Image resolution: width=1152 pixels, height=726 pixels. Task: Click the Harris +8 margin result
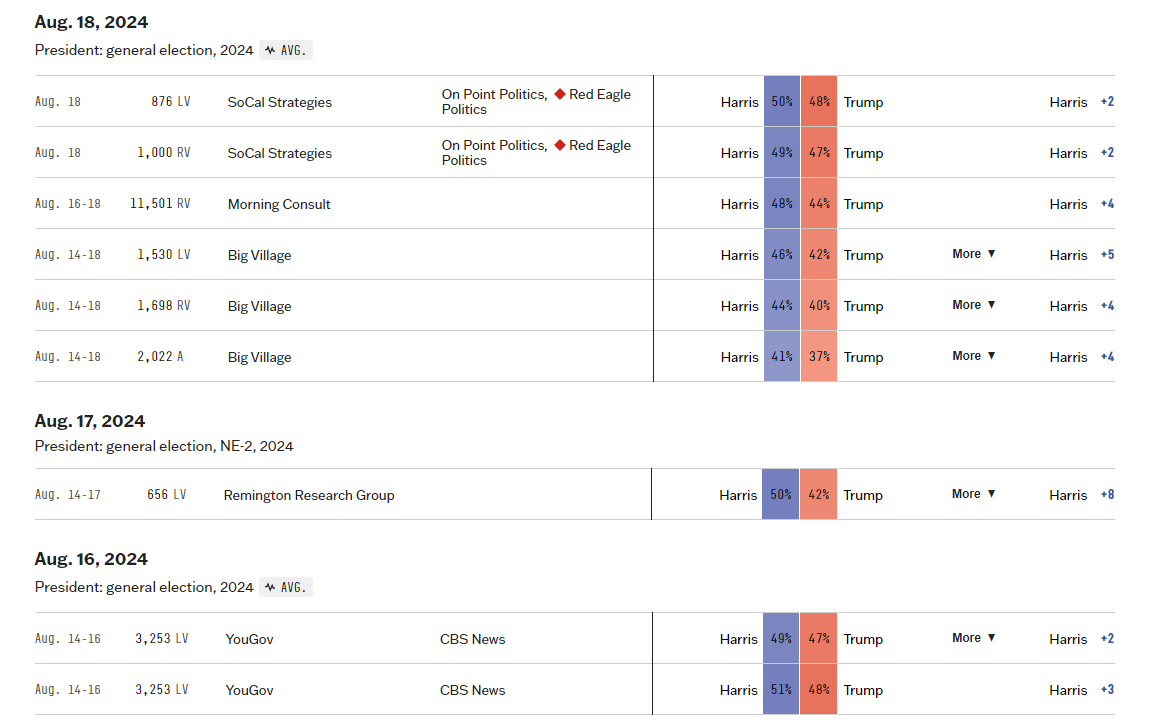click(1082, 495)
